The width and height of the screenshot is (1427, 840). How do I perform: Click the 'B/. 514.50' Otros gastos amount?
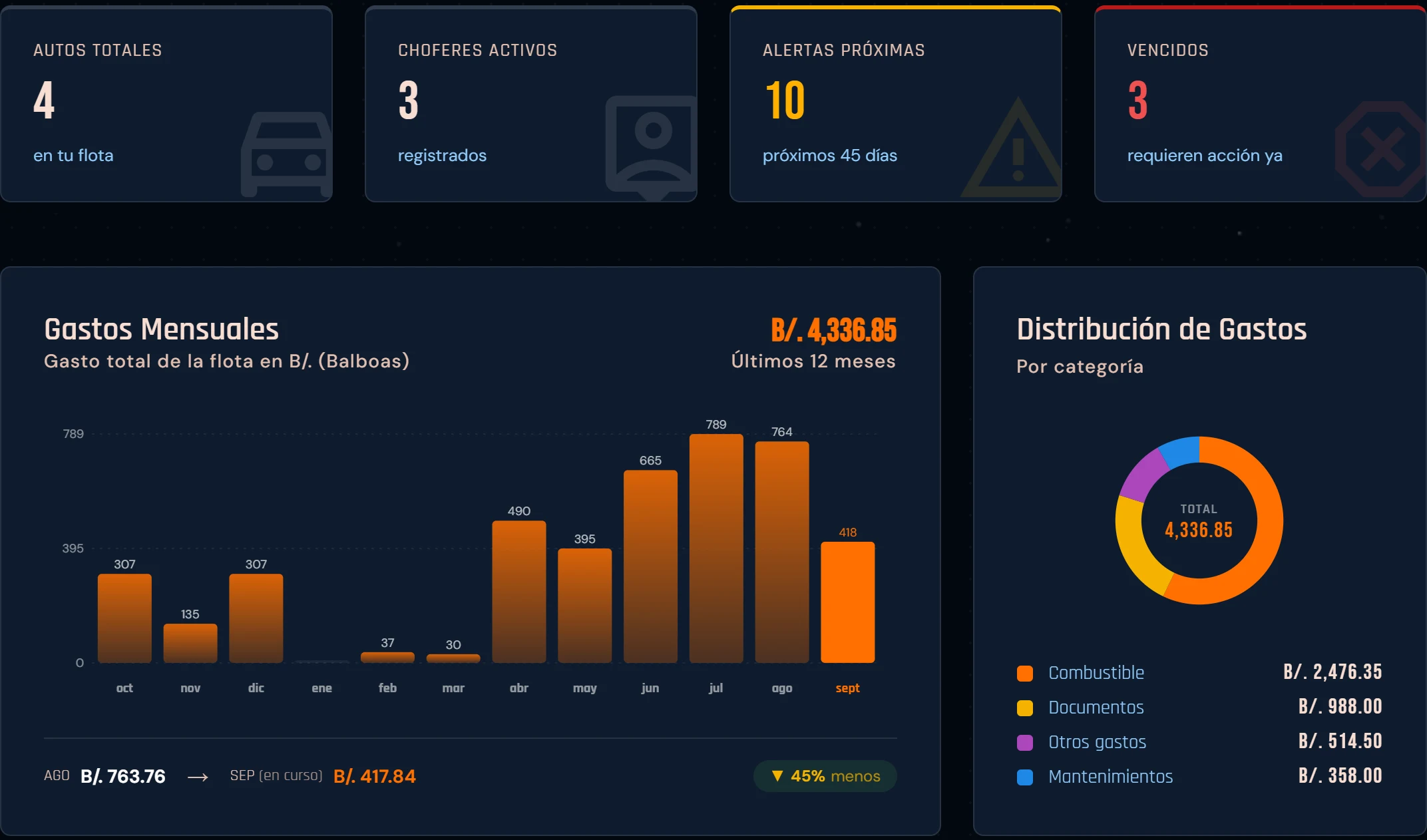[1340, 741]
